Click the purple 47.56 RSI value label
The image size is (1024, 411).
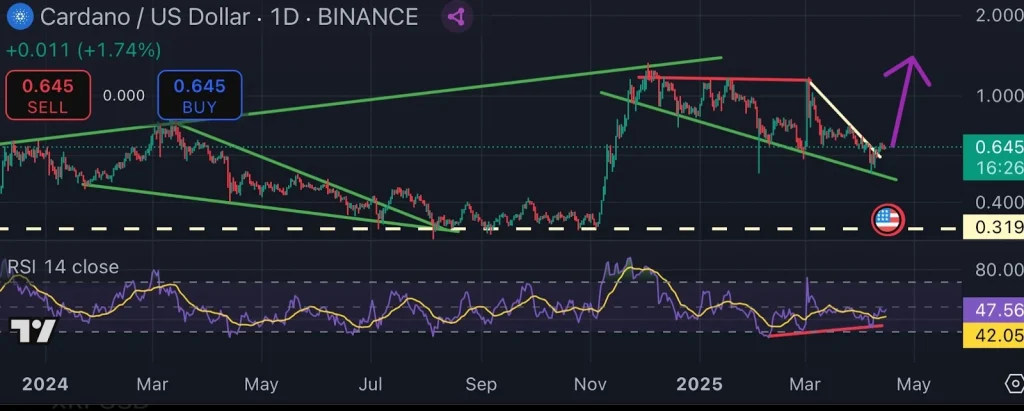pos(995,310)
